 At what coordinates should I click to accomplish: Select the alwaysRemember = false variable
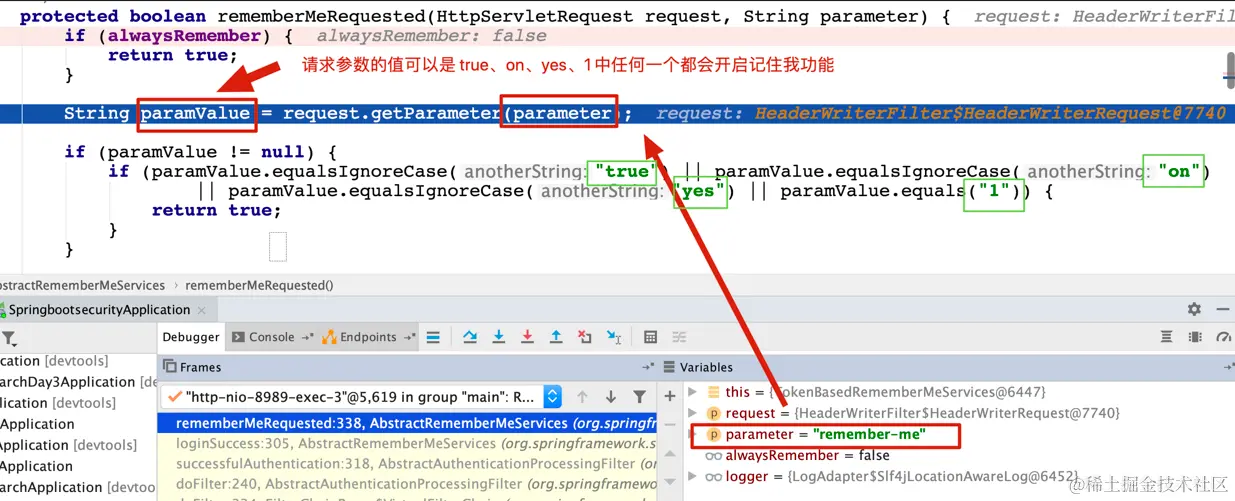click(797, 456)
